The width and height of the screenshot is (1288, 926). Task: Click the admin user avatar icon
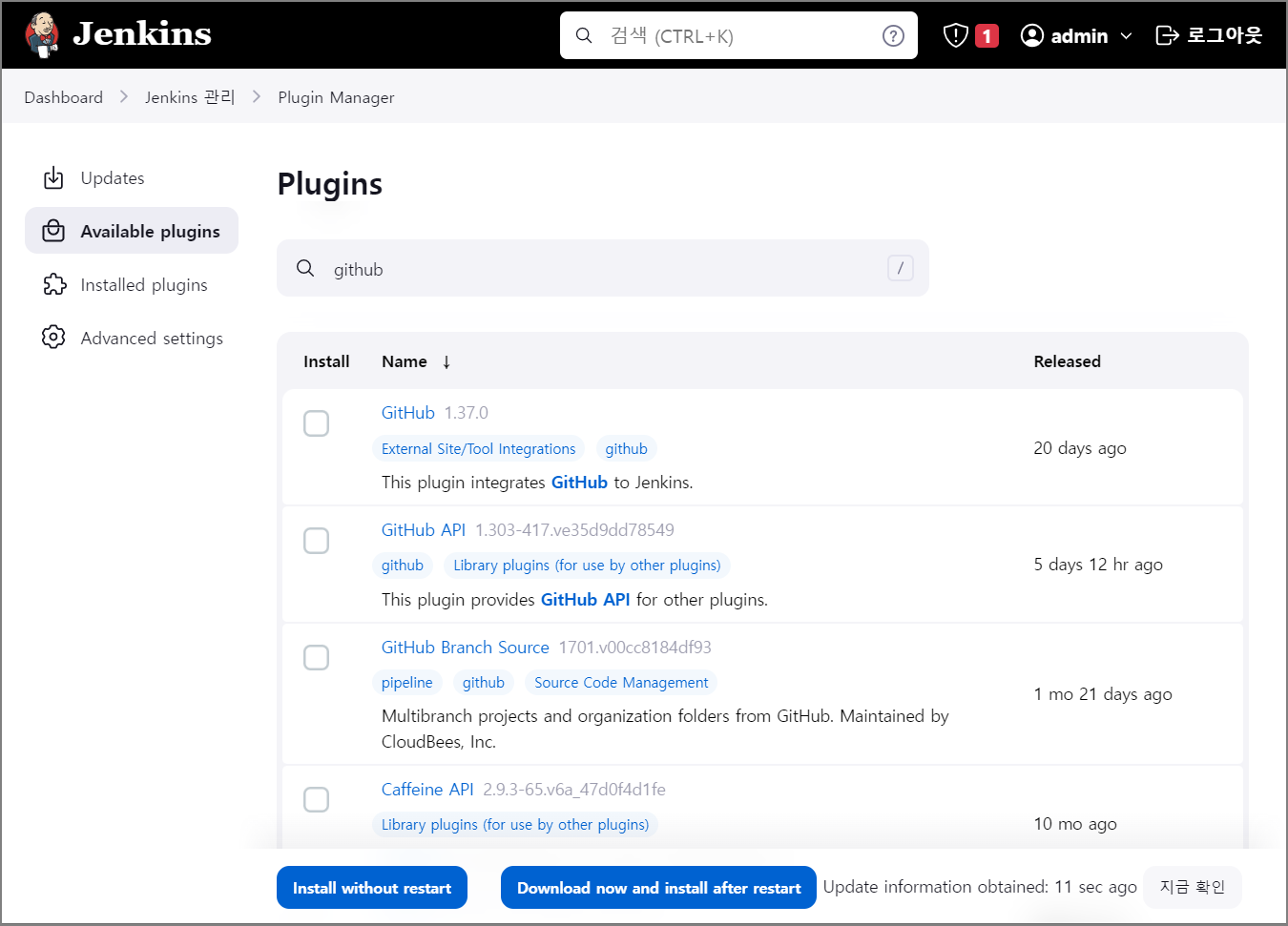click(x=1032, y=35)
